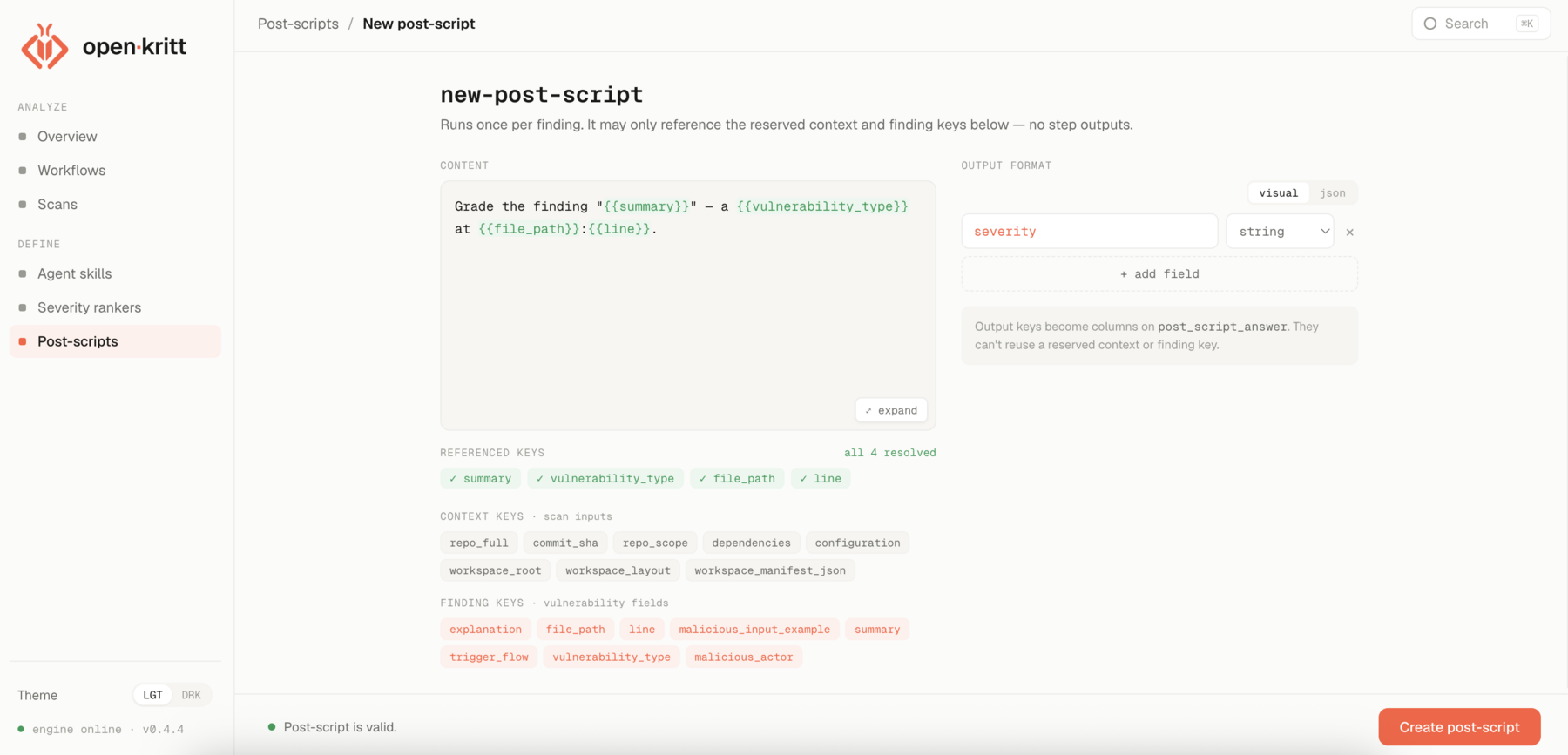
Task: Expand the content editor
Action: point(891,410)
